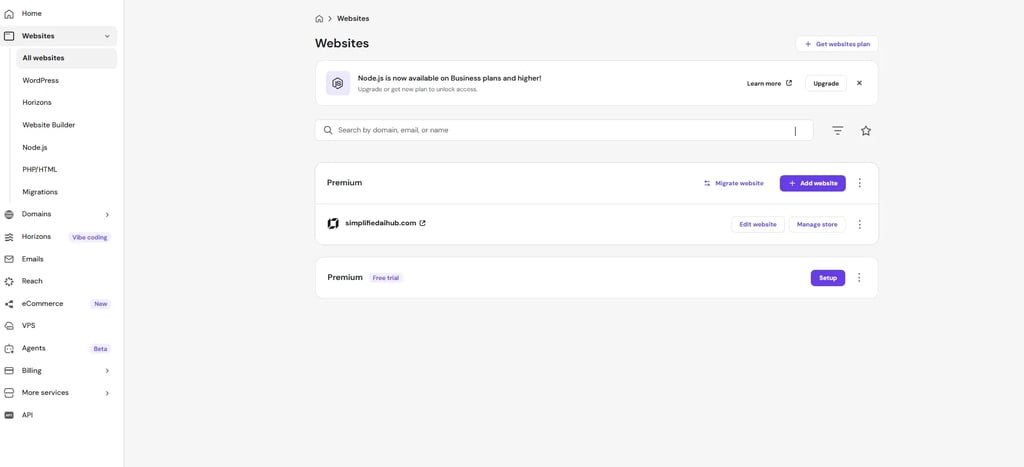Screen dimensions: 1024x467
Task: Click the Home icon in the sidebar
Action: [x=9, y=13]
